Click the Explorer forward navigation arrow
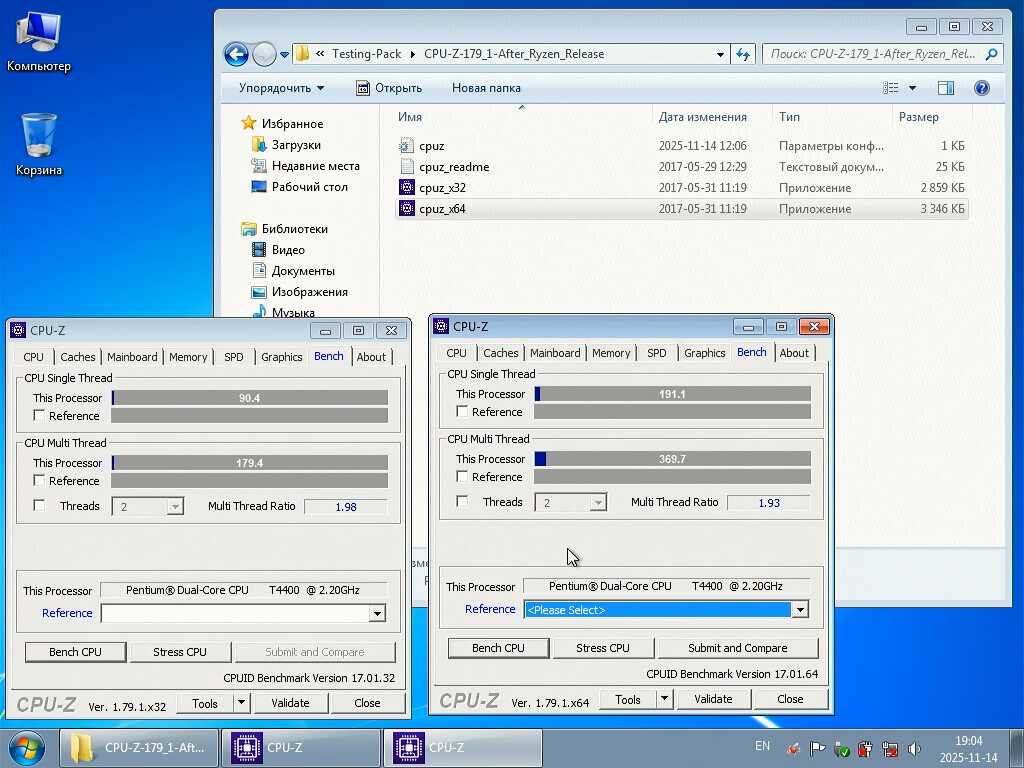The height and width of the screenshot is (768, 1024). 264,54
